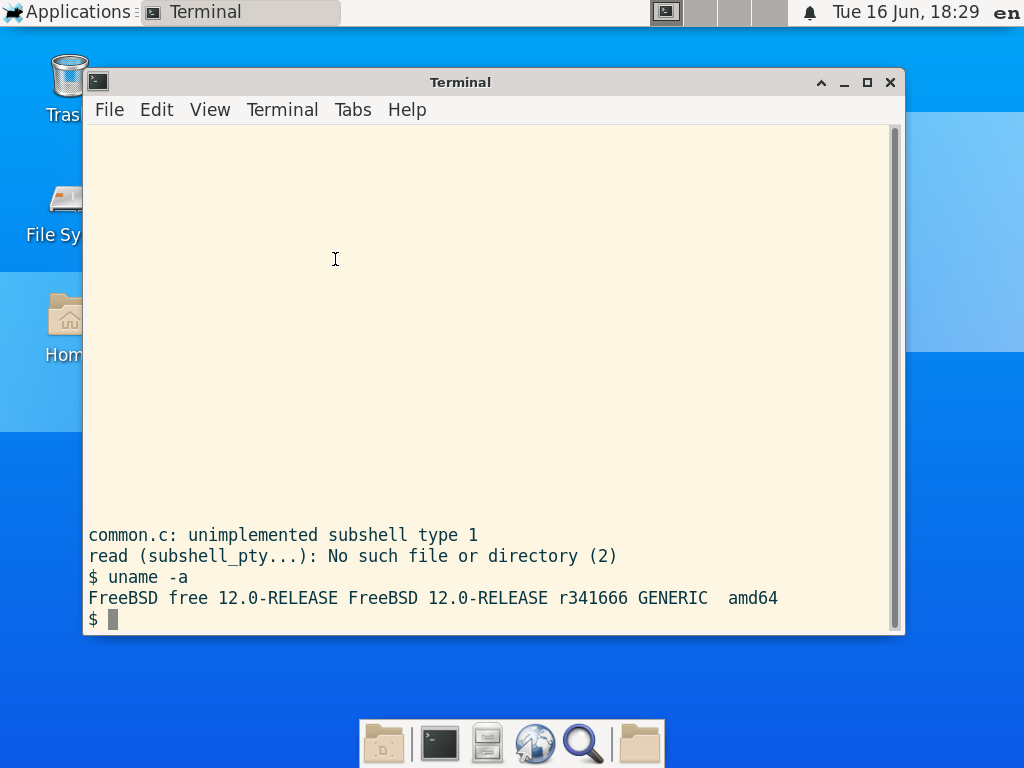This screenshot has height=768, width=1024.
Task: Open the Tabs menu
Action: point(353,110)
